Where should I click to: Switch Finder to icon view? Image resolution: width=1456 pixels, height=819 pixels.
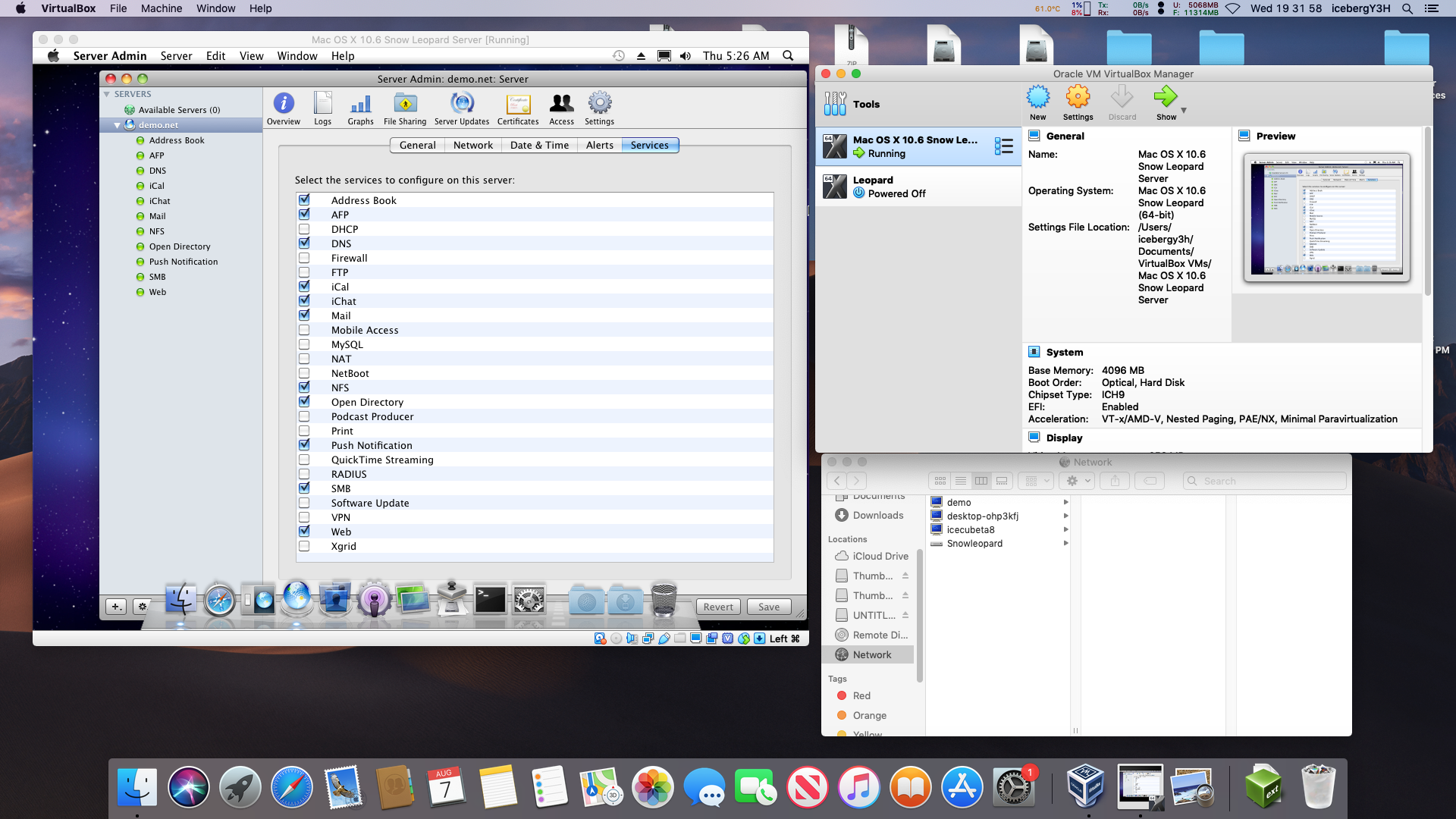click(x=940, y=481)
